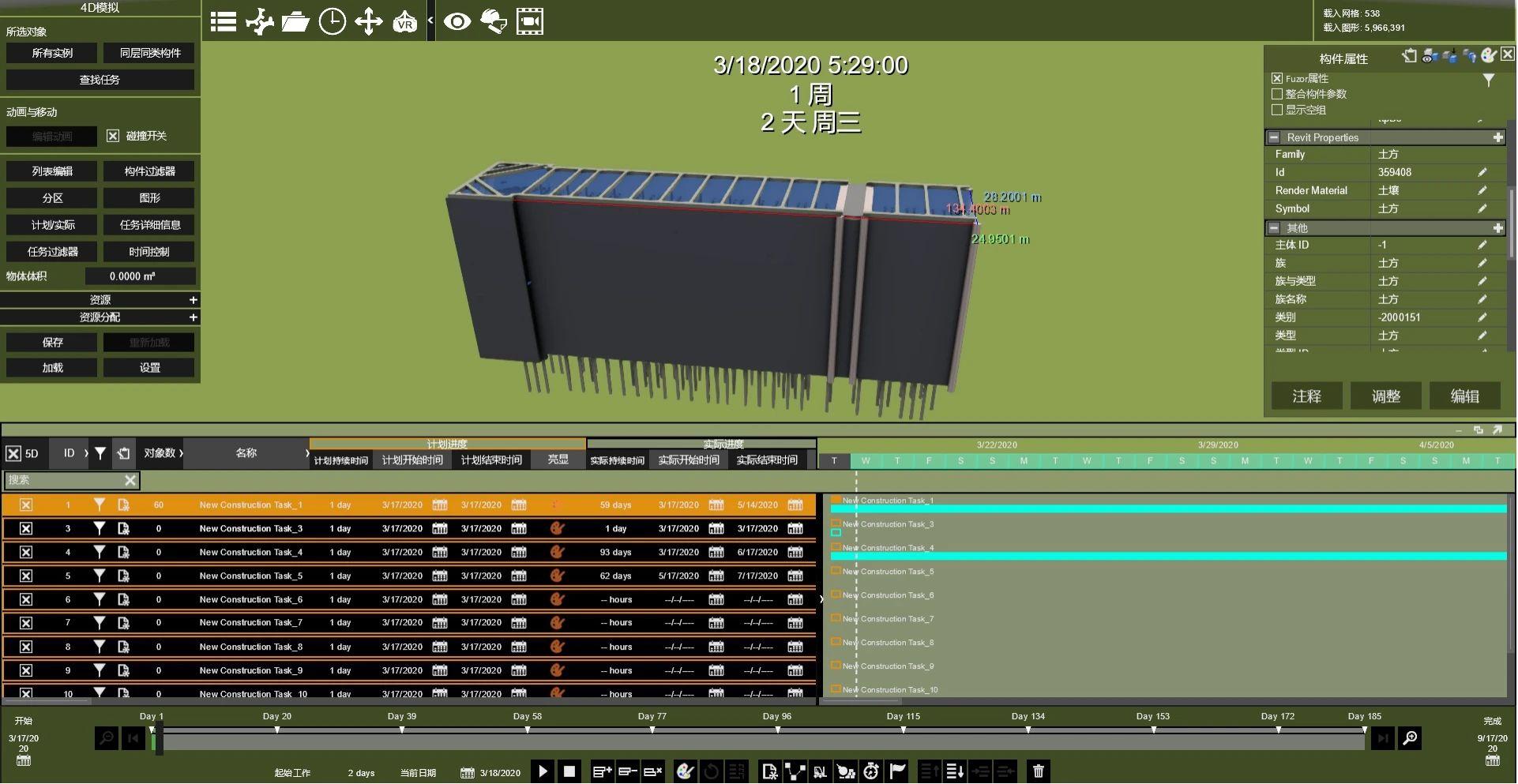Select the 实际开始时间 column header
This screenshot has width=1518, height=784.
pyautogui.click(x=689, y=460)
